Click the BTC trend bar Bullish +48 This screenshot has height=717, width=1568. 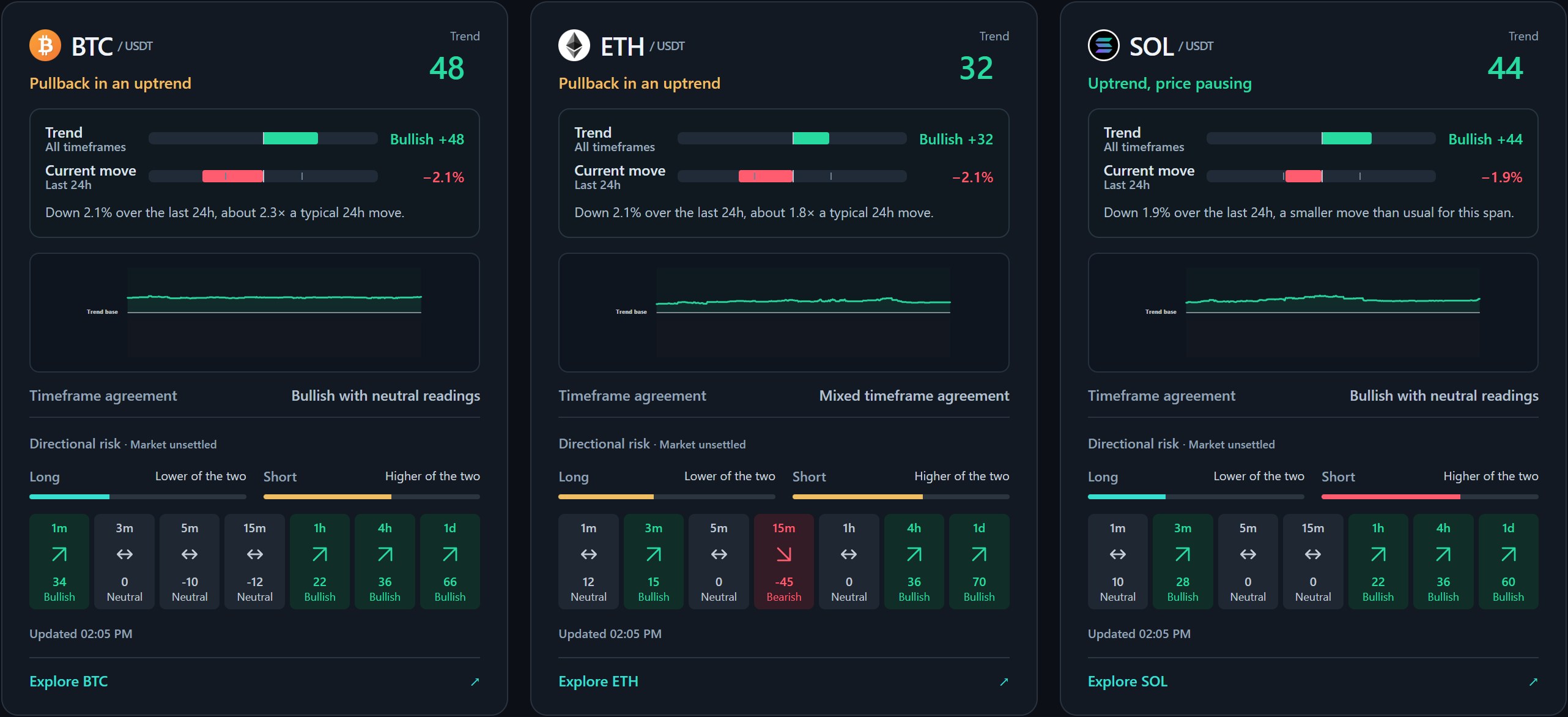tap(263, 138)
